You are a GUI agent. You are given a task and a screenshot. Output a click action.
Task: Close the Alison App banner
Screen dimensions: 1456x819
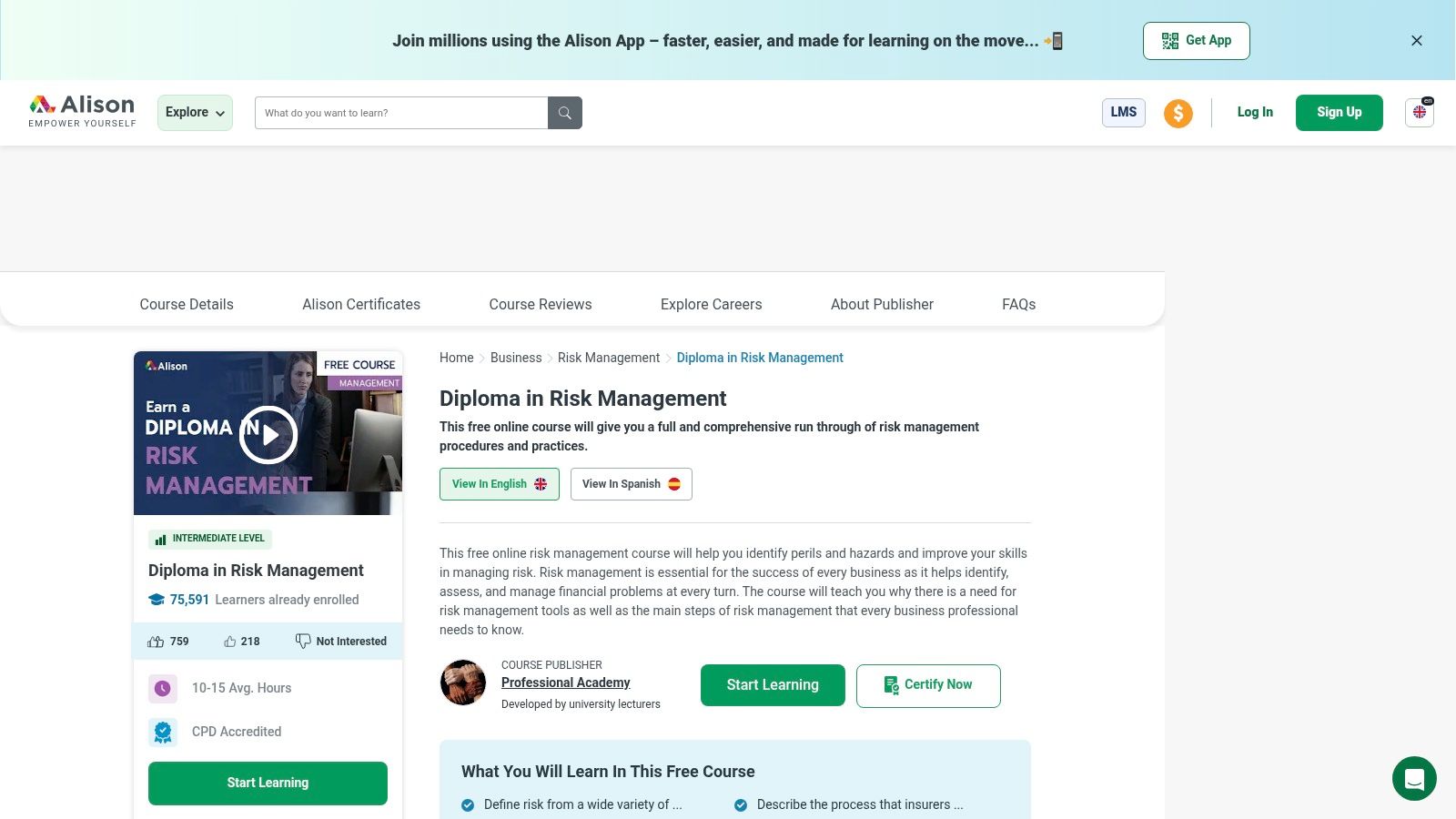[x=1417, y=41]
